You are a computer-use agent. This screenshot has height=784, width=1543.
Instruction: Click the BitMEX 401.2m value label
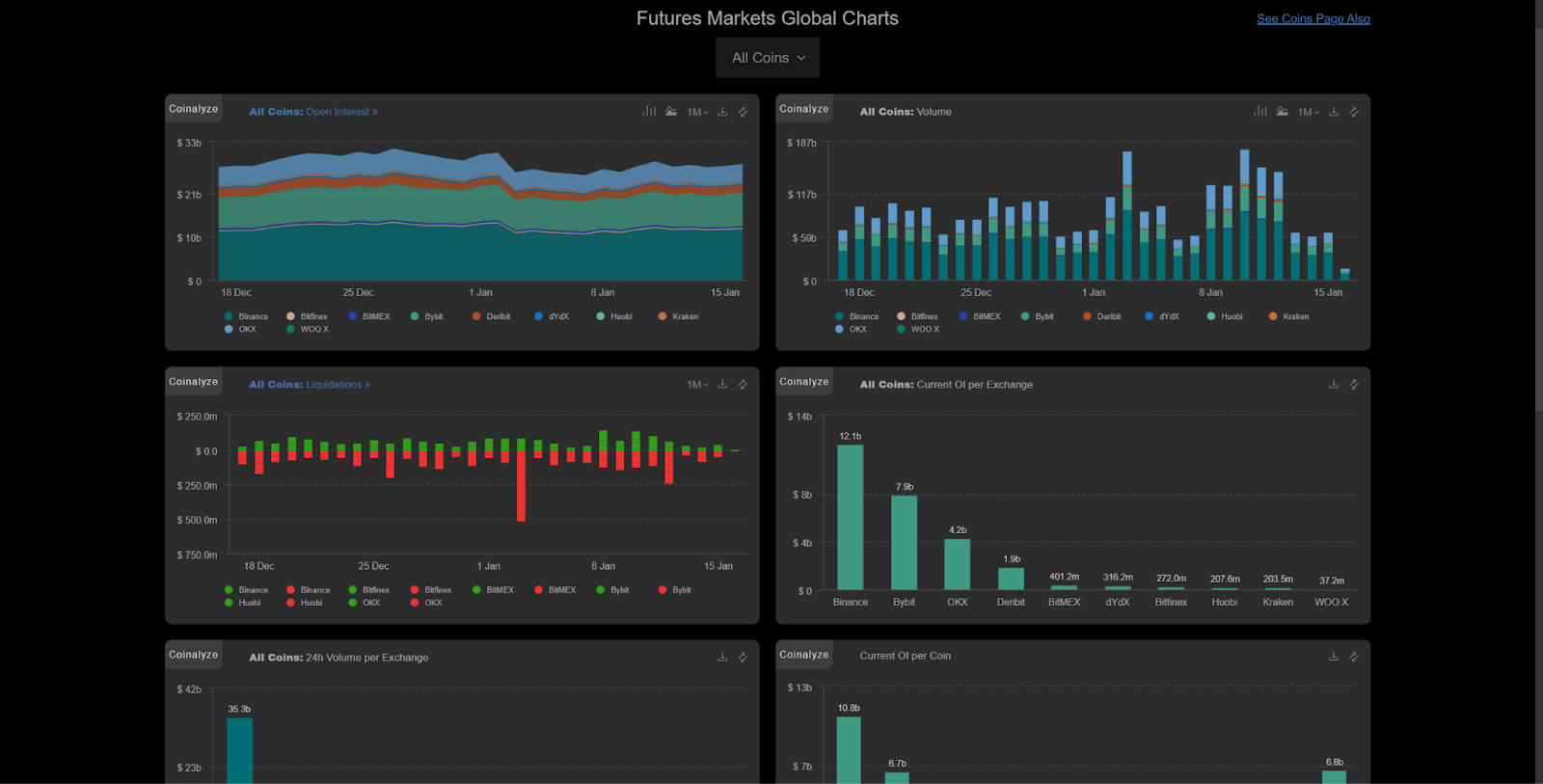1065,577
